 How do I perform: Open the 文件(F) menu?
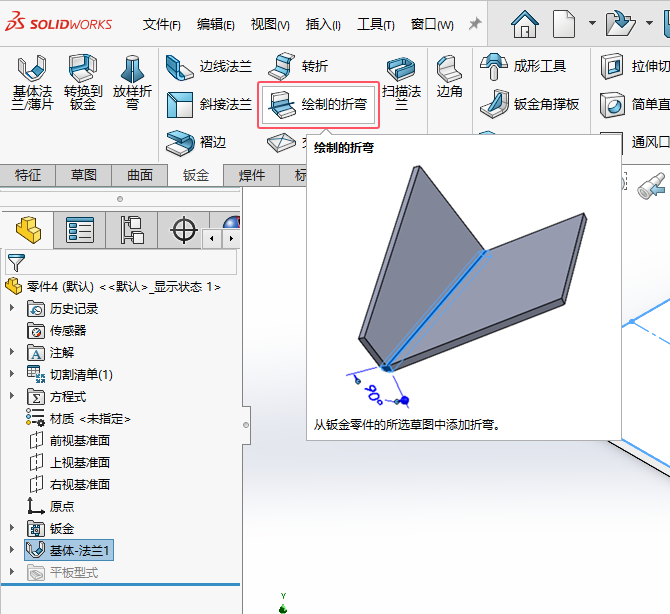coord(162,24)
